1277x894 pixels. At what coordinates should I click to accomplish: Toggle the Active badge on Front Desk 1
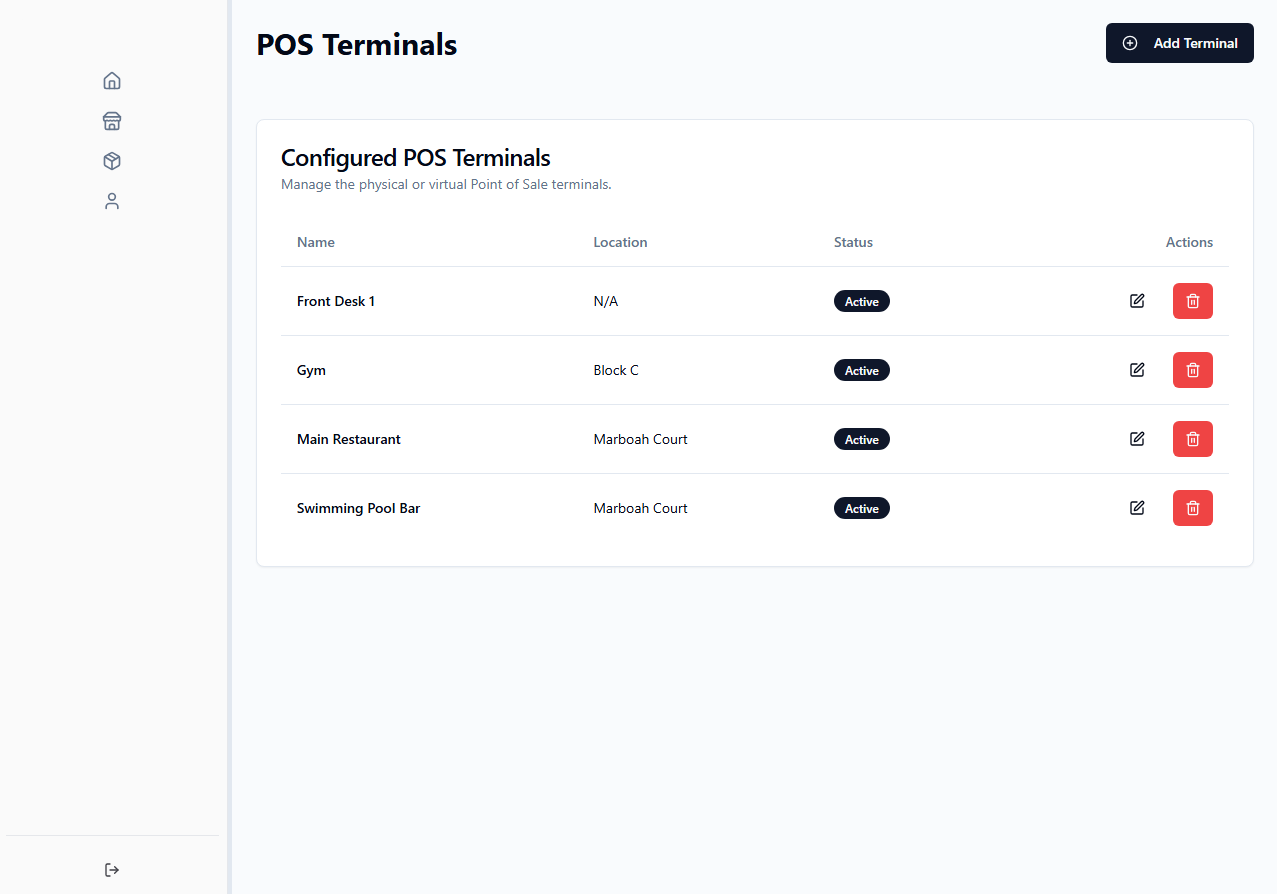(x=861, y=300)
